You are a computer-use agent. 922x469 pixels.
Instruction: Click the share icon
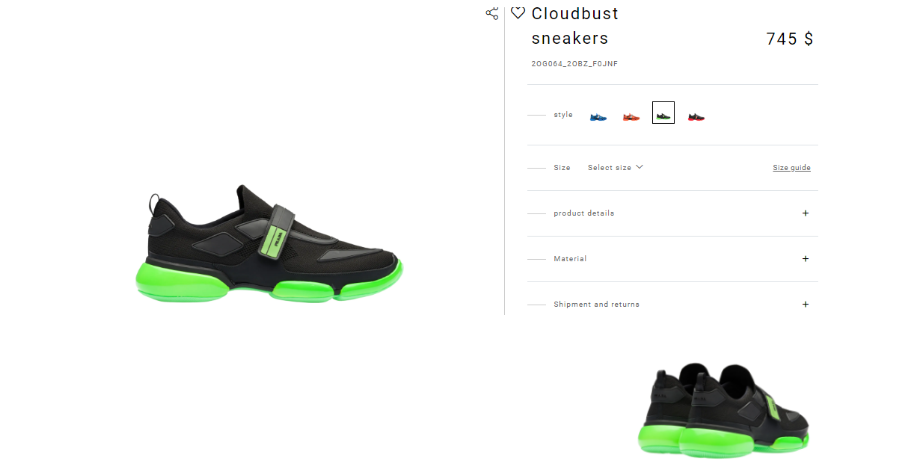click(492, 13)
